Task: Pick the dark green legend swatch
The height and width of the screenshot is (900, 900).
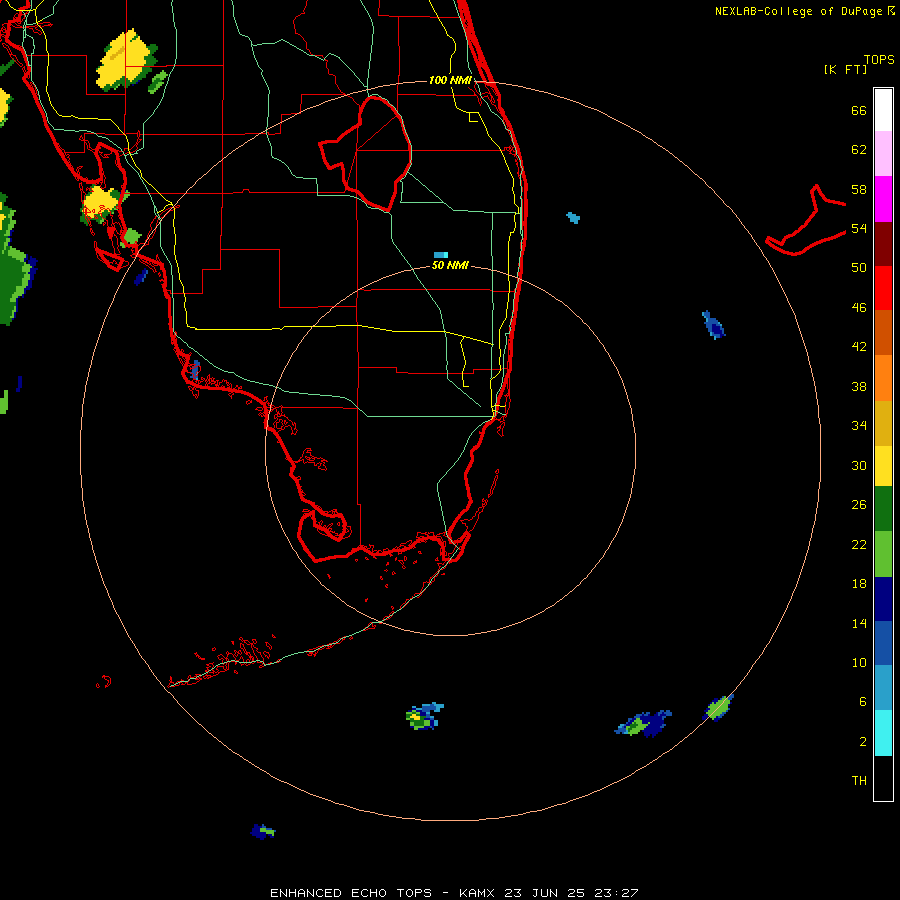Action: pyautogui.click(x=883, y=509)
